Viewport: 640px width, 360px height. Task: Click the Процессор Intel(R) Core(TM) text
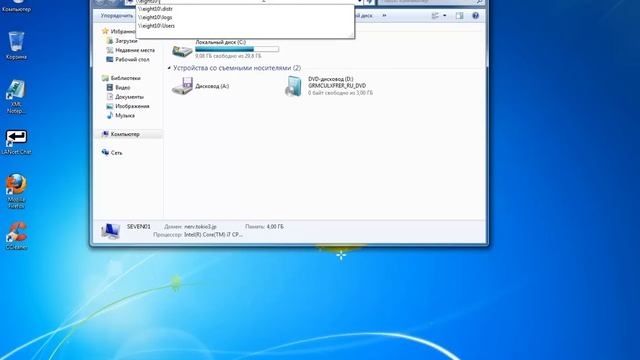point(198,235)
